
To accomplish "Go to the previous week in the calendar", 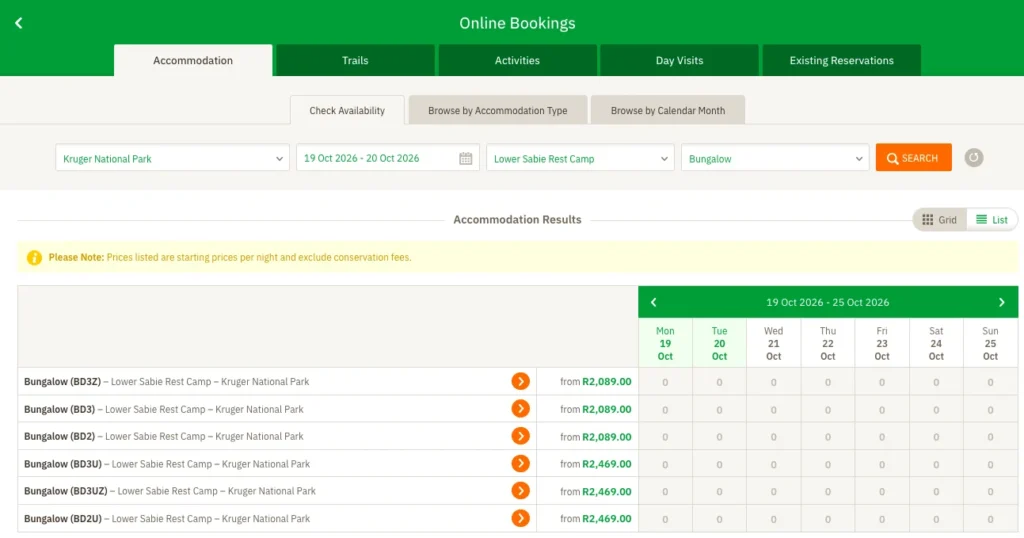I will tap(654, 302).
